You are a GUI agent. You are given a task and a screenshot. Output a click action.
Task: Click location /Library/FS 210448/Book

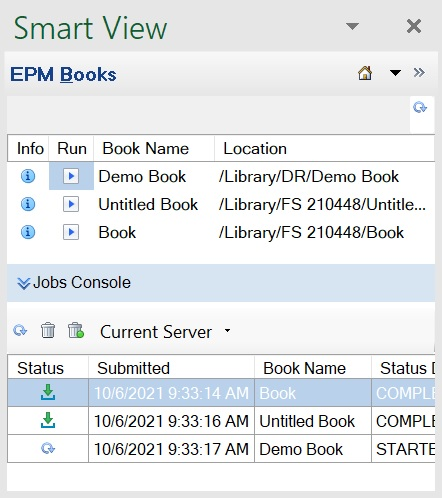[311, 232]
